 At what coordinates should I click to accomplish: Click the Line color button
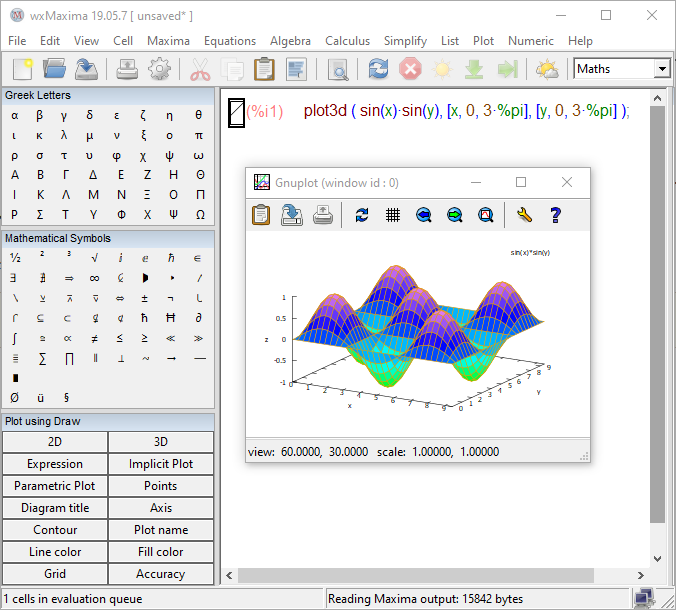pyautogui.click(x=55, y=552)
